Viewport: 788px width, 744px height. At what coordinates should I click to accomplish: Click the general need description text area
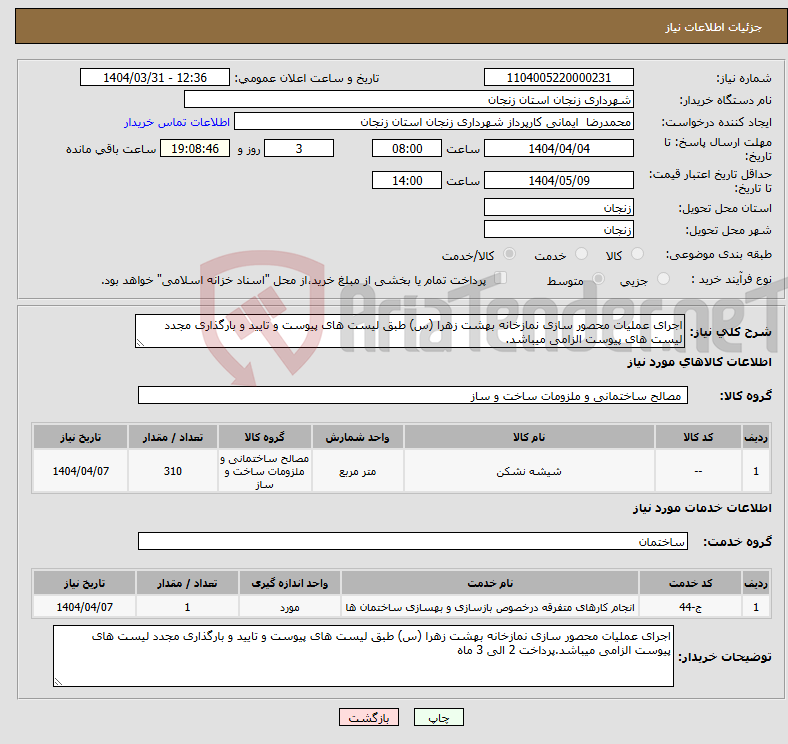pos(410,331)
